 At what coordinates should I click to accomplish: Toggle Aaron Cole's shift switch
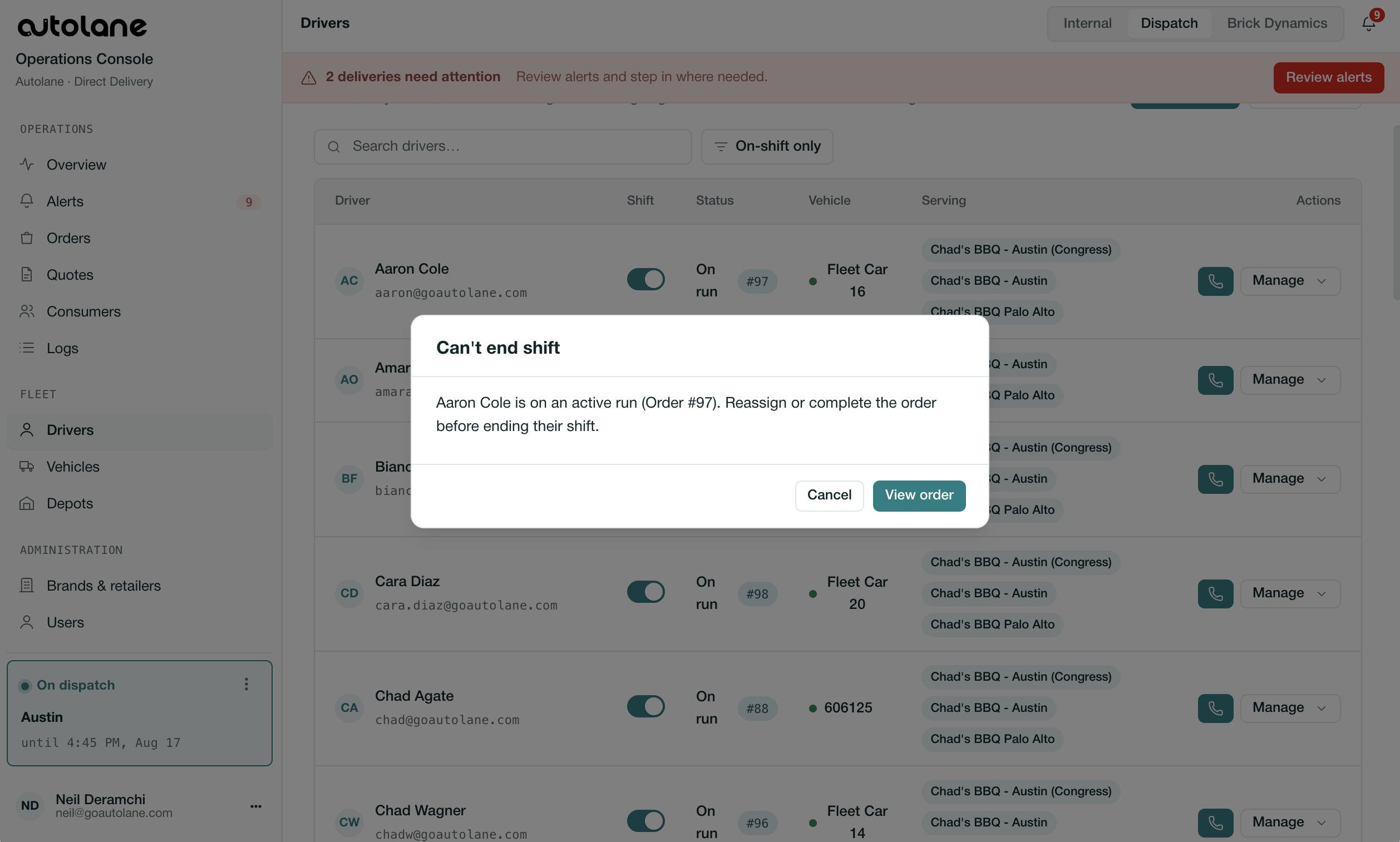pyautogui.click(x=645, y=279)
